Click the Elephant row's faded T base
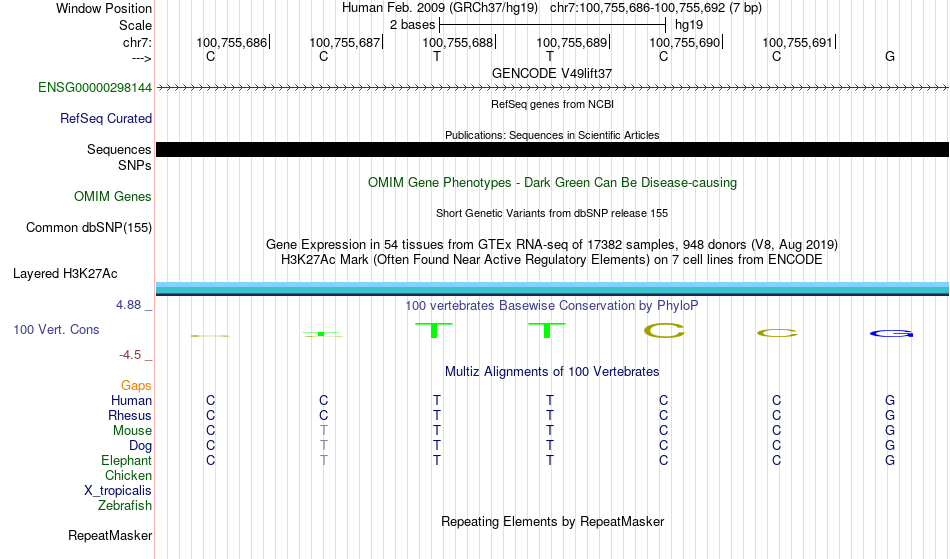 coord(324,461)
